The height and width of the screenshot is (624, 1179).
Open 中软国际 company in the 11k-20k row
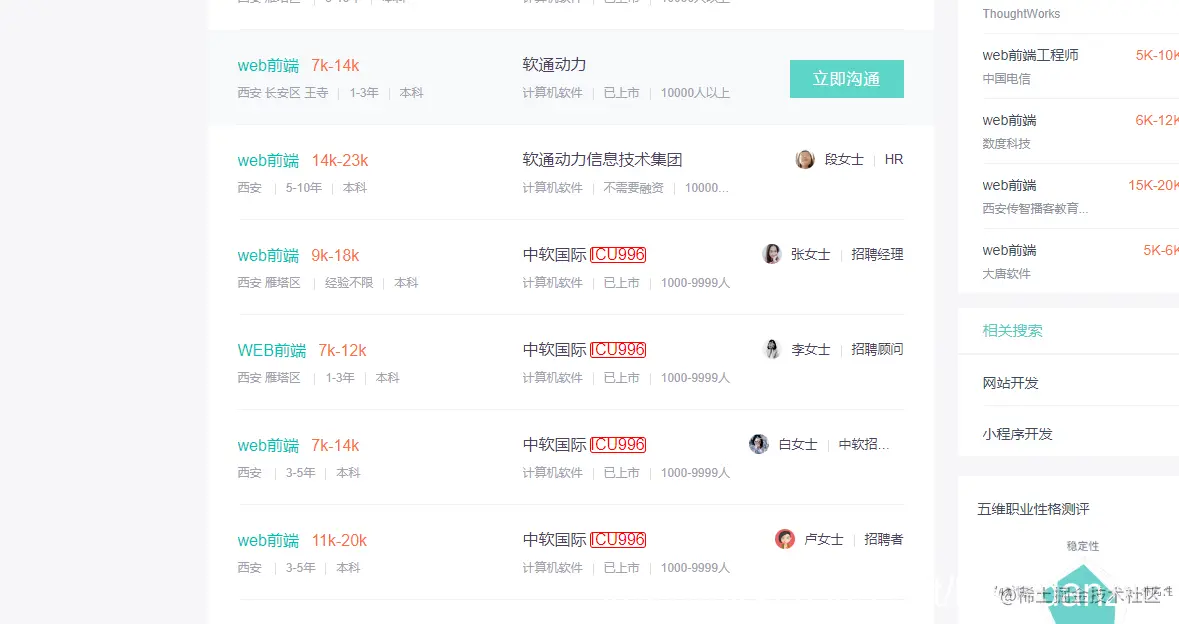click(554, 539)
